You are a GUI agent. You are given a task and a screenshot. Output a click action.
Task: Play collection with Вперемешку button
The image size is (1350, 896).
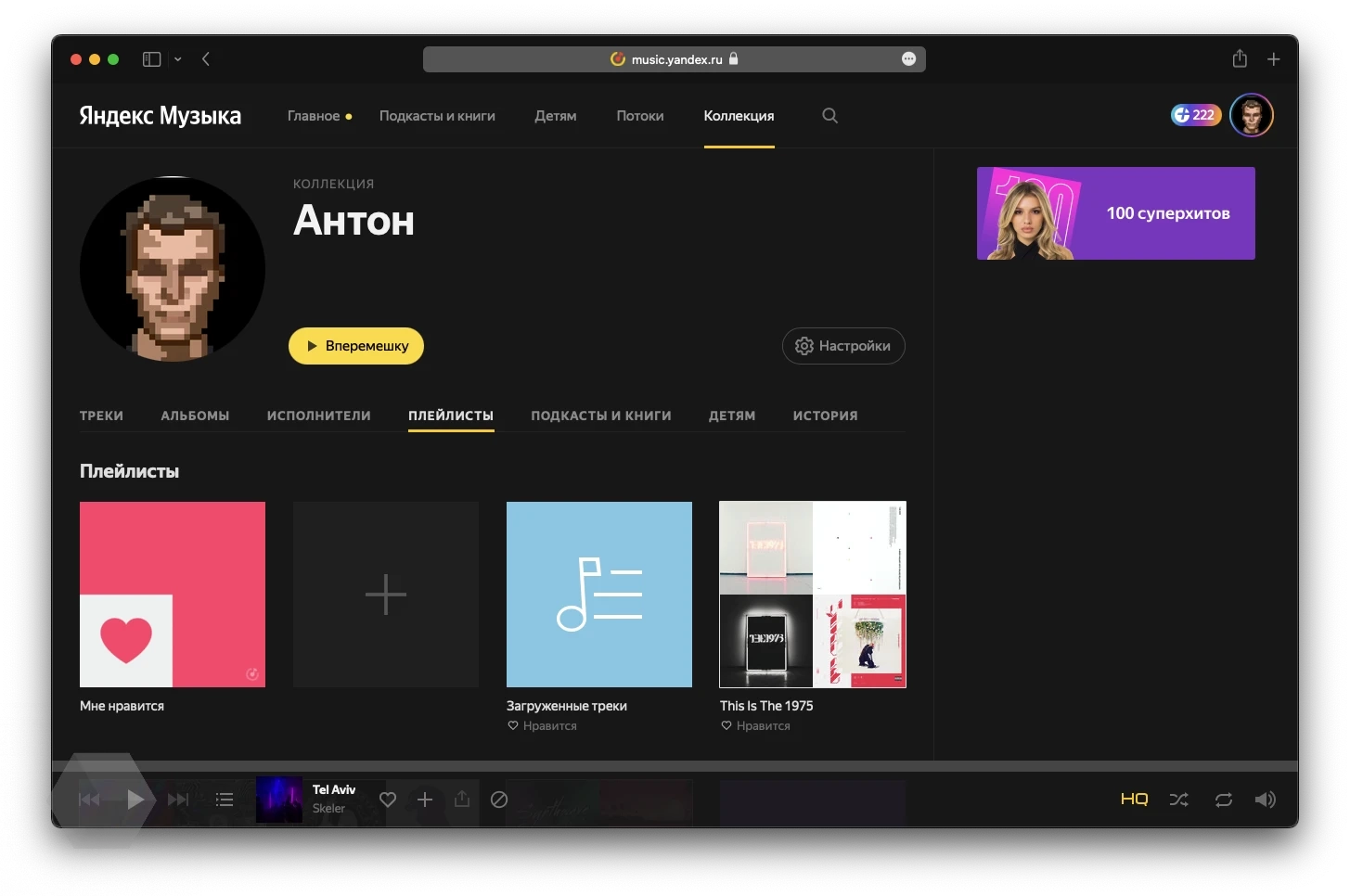[x=356, y=346]
